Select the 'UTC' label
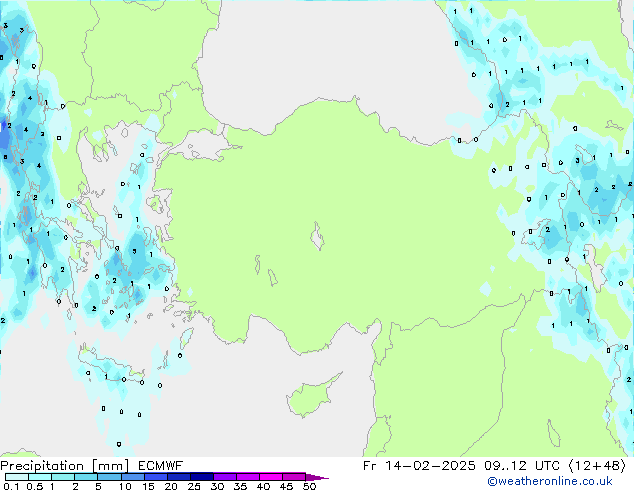634x490 pixels. pyautogui.click(x=547, y=466)
